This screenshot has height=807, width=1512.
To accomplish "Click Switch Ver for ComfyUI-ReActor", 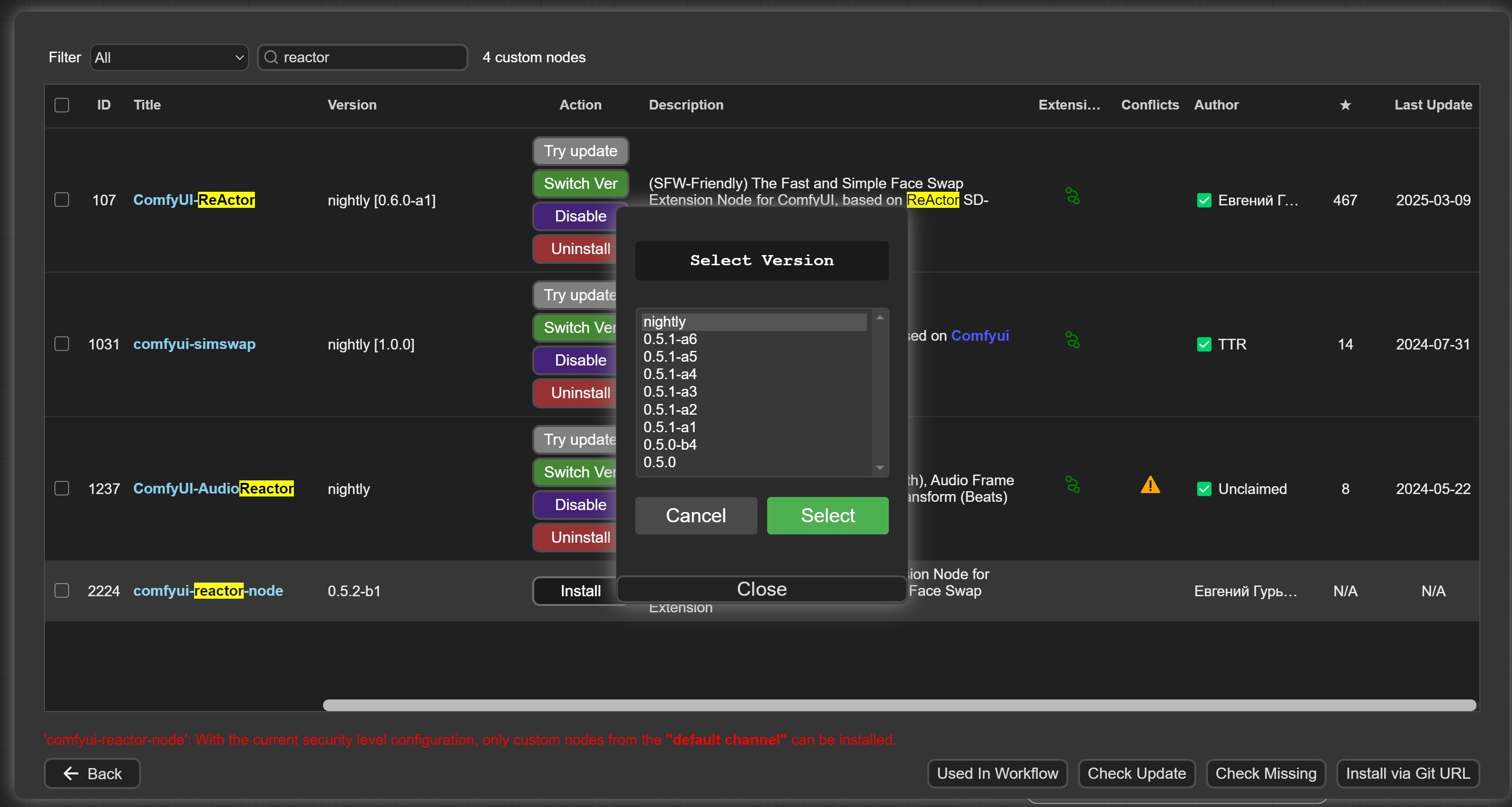I will point(580,183).
